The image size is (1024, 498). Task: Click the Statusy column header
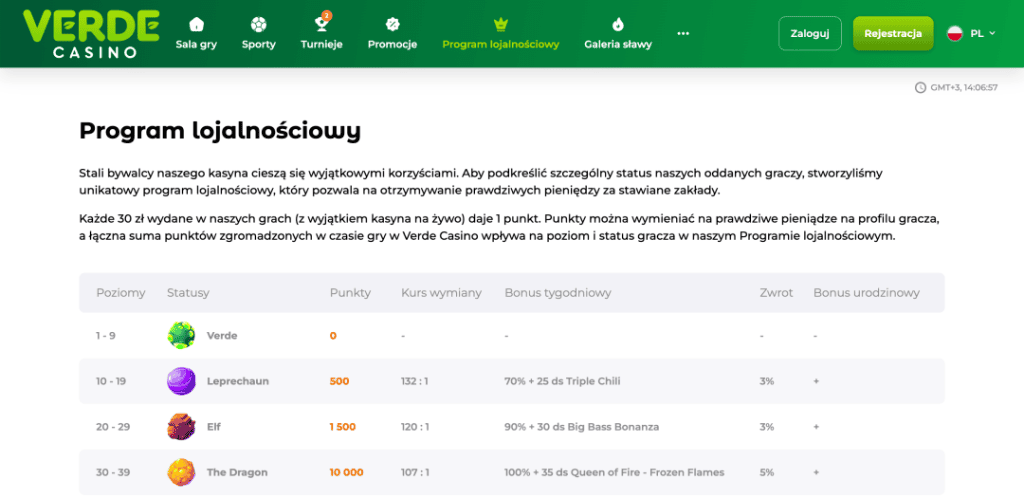click(x=188, y=293)
